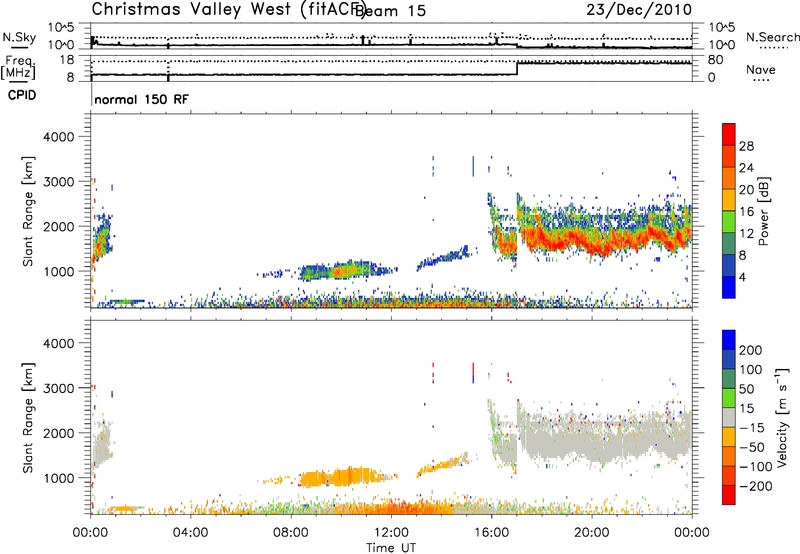The width and height of the screenshot is (800, 554).
Task: Click the gray velocity band near 20:00
Action: point(602,436)
